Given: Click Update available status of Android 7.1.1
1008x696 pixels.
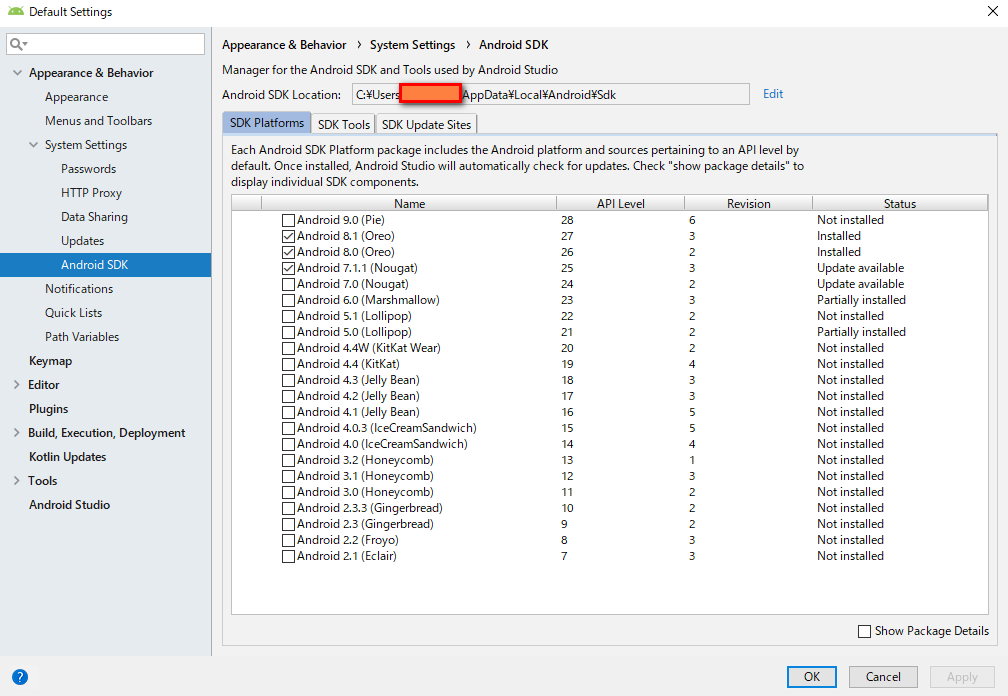Looking at the screenshot, I should [x=861, y=268].
